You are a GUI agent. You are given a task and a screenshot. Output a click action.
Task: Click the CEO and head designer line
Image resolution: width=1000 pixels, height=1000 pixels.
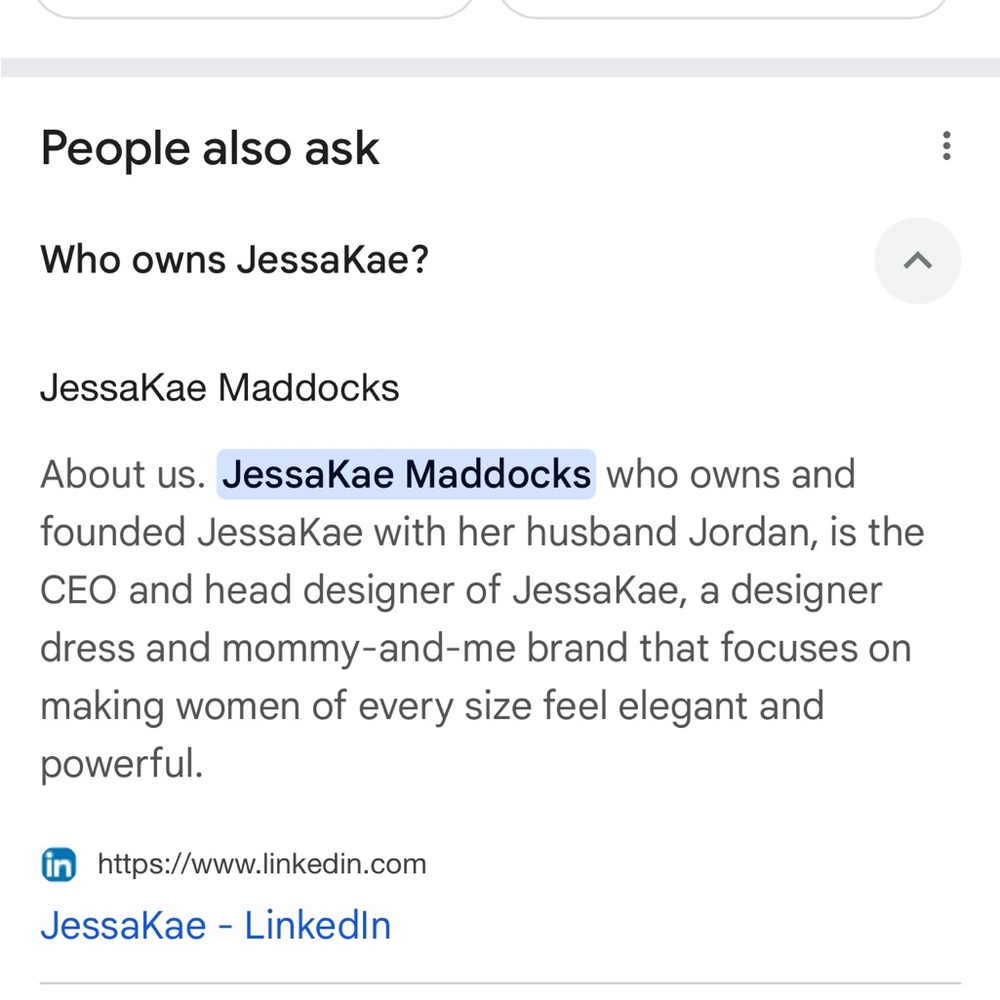(270, 590)
